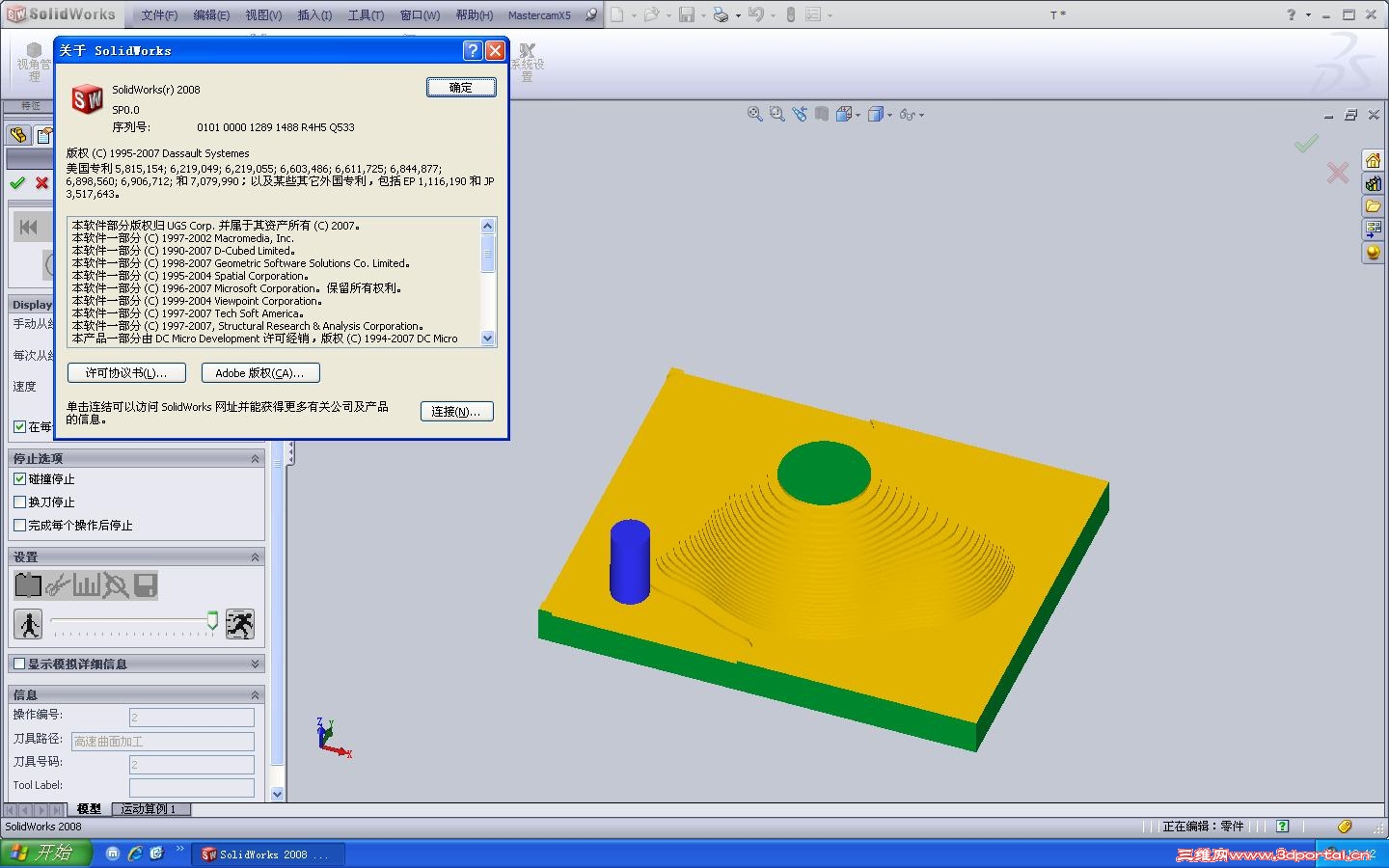Click the Options list icon
Screen dimensions: 1389x868
point(813,14)
